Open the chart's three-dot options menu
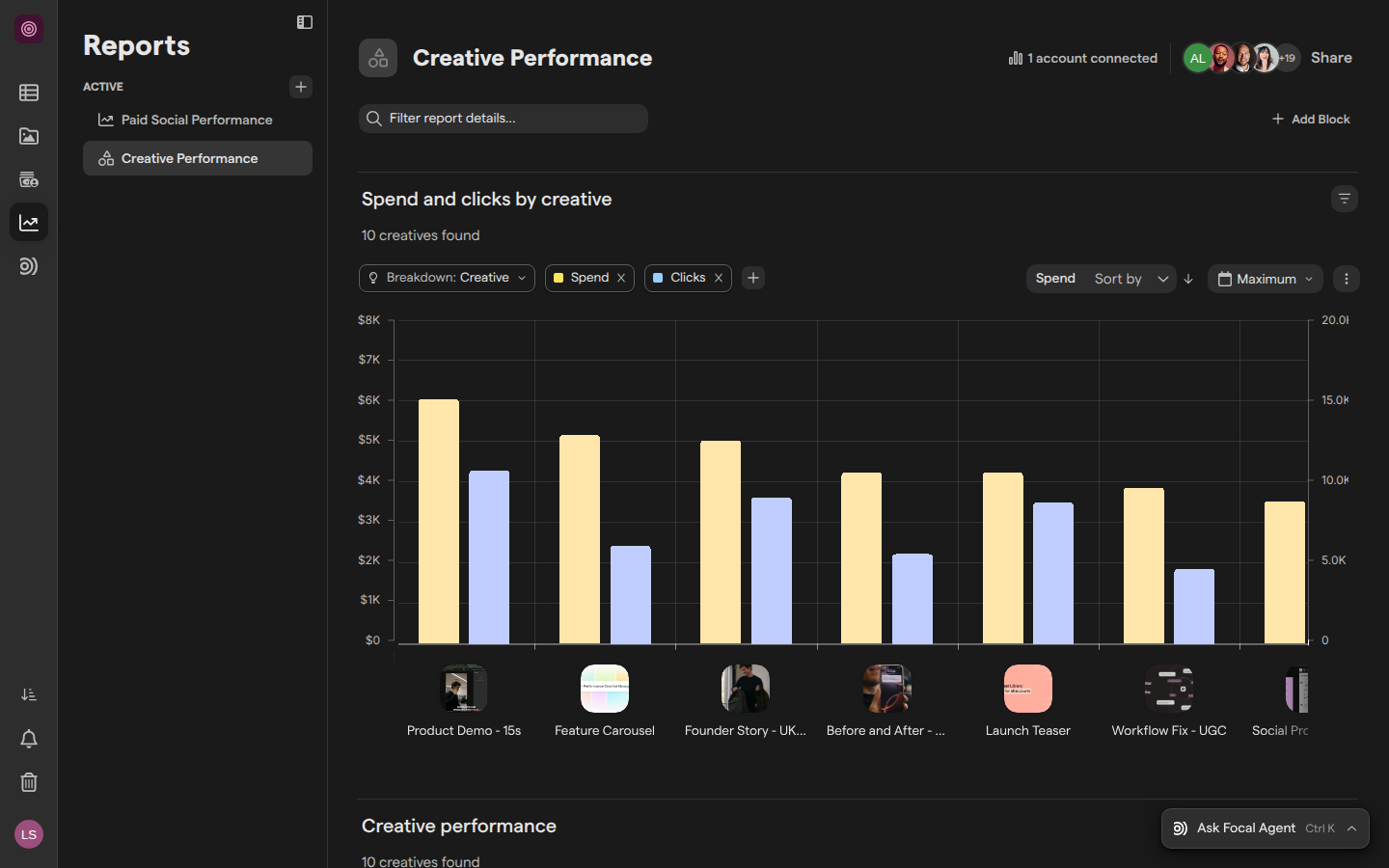 coord(1347,279)
